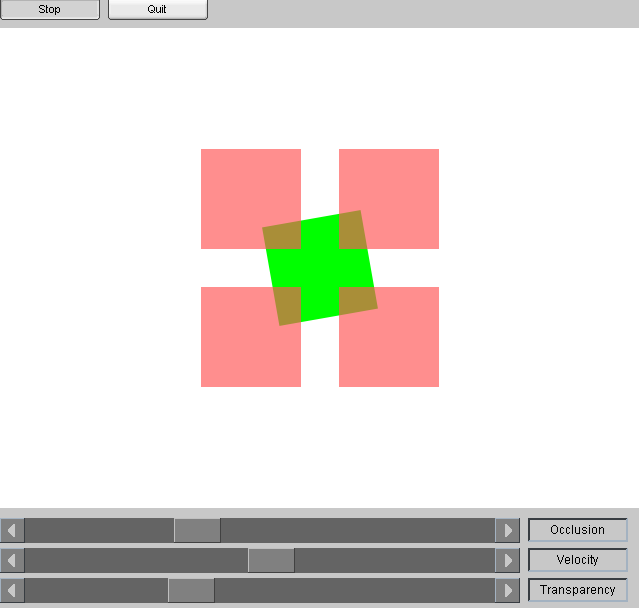This screenshot has height=608, width=639.
Task: Click the Transparency slider's left arrow
Action: click(x=12, y=590)
